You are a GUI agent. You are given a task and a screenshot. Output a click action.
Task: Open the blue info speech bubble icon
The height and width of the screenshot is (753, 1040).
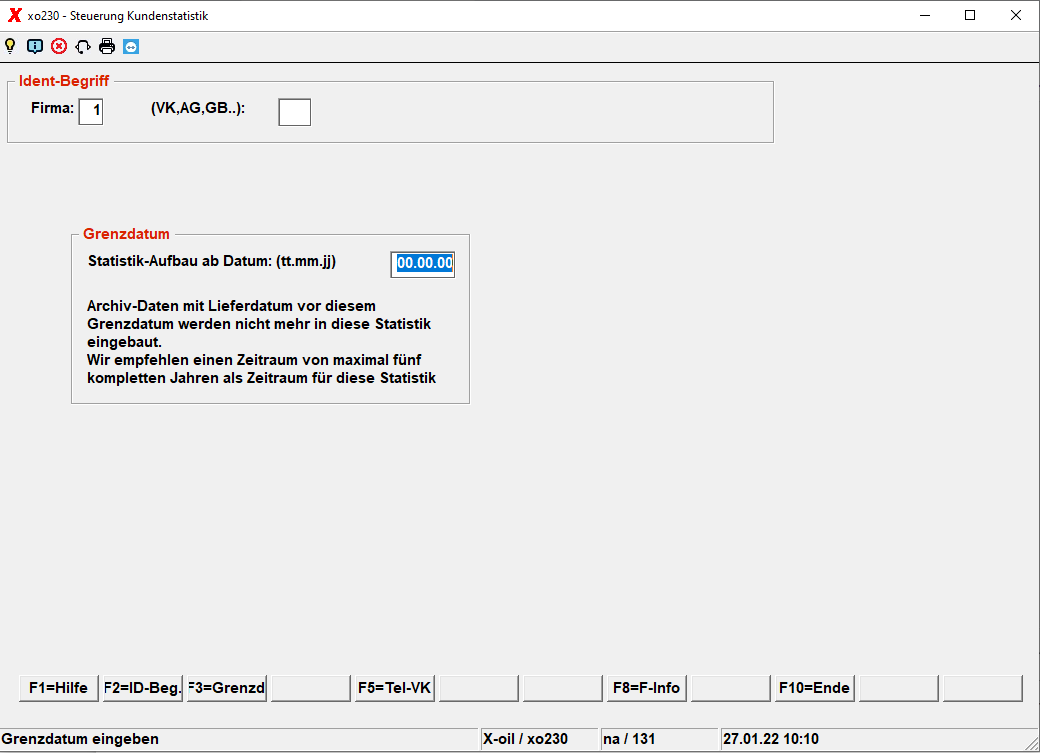point(34,46)
